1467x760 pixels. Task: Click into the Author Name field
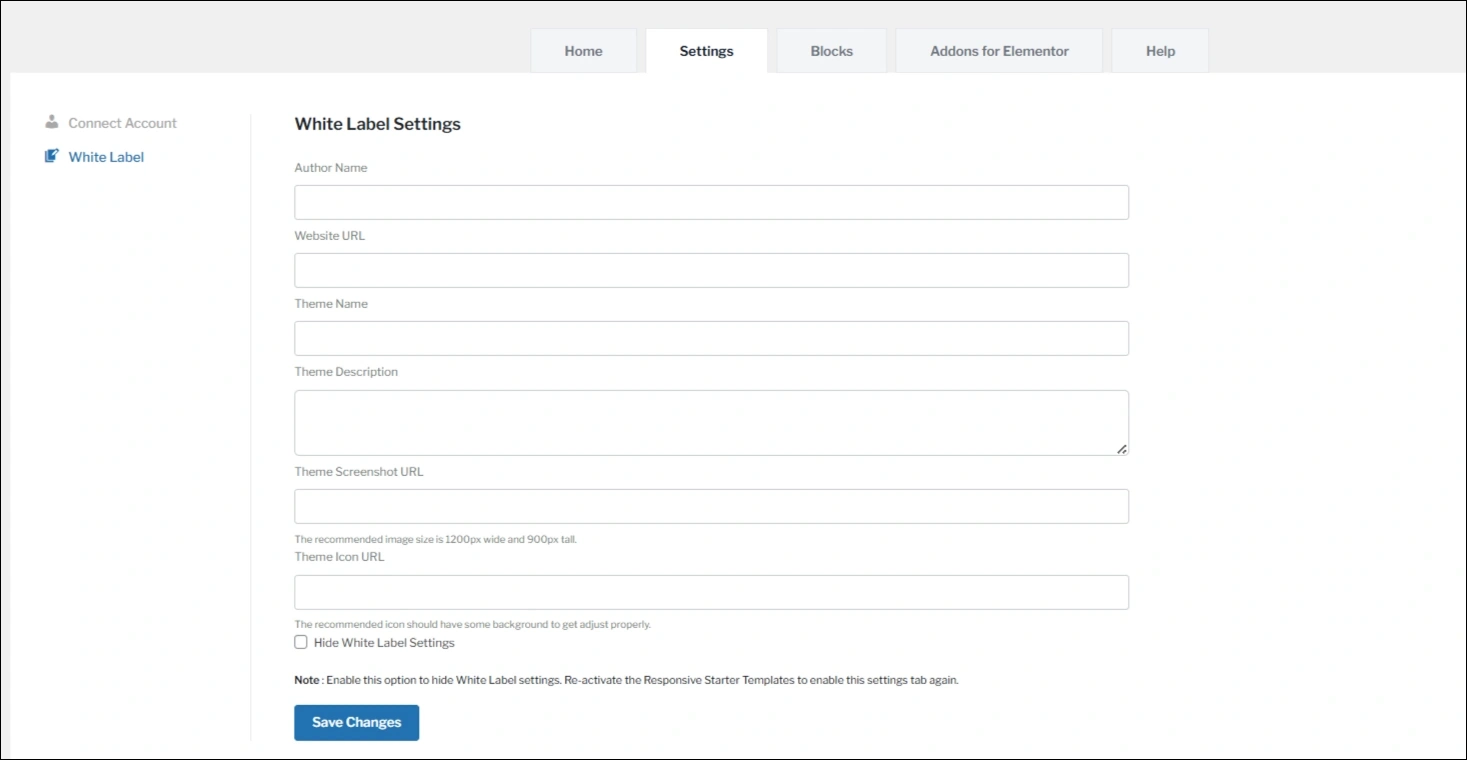710,201
